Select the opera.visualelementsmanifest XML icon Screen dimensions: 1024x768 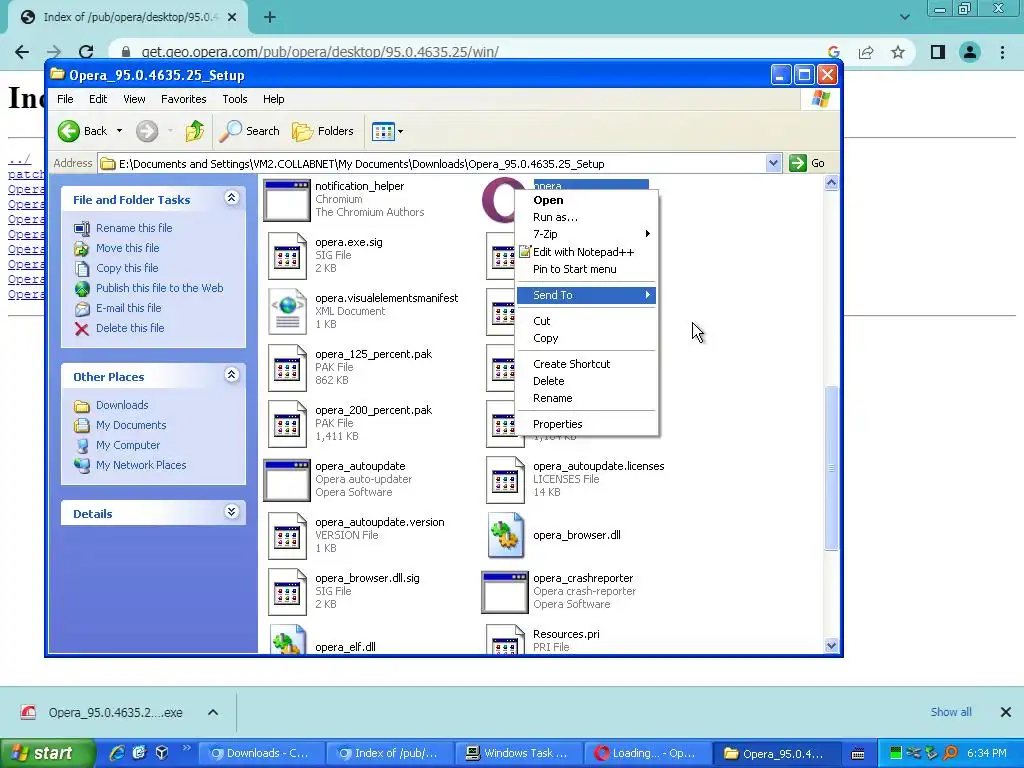coord(287,312)
